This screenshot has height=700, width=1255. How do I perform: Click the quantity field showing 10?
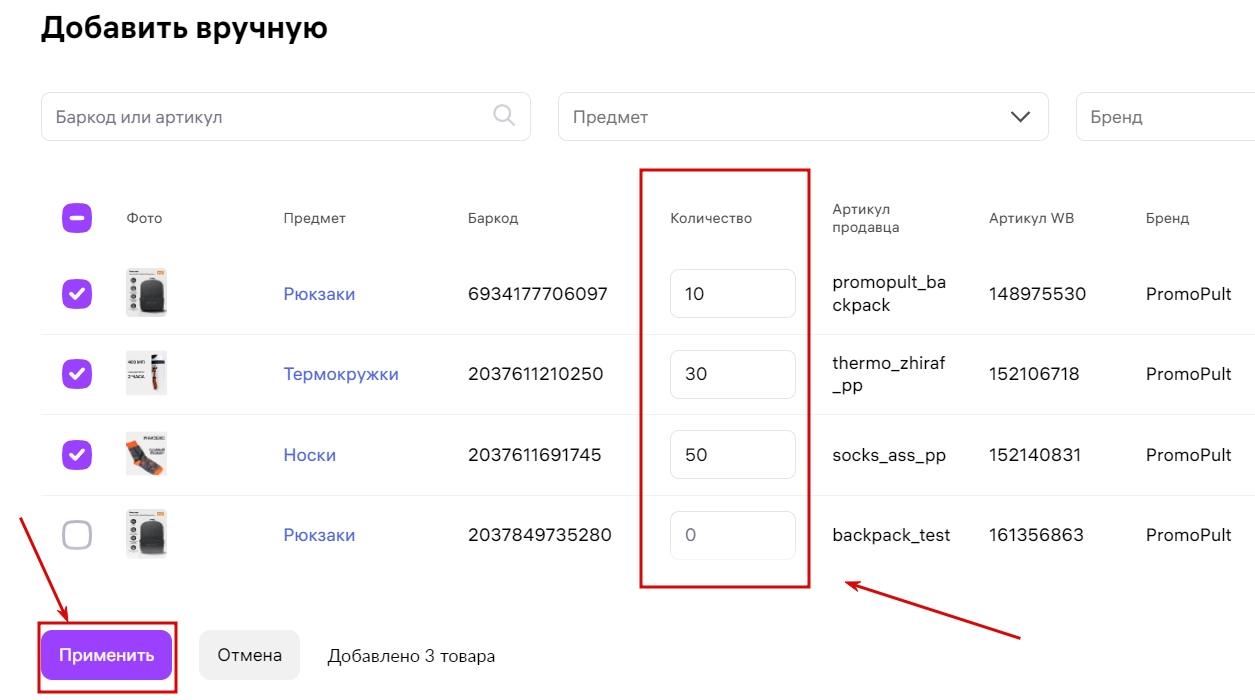pyautogui.click(x=732, y=294)
